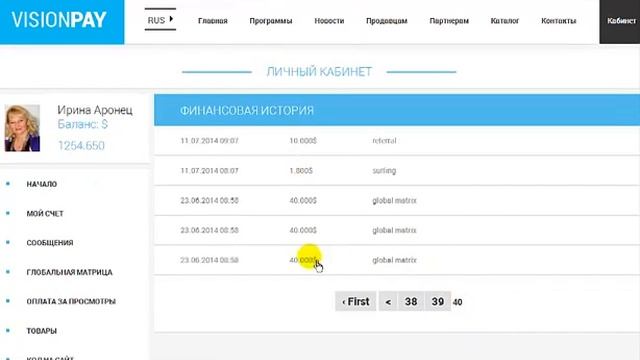Open the Кабинет dark button
This screenshot has height=360, width=640.
620,22
